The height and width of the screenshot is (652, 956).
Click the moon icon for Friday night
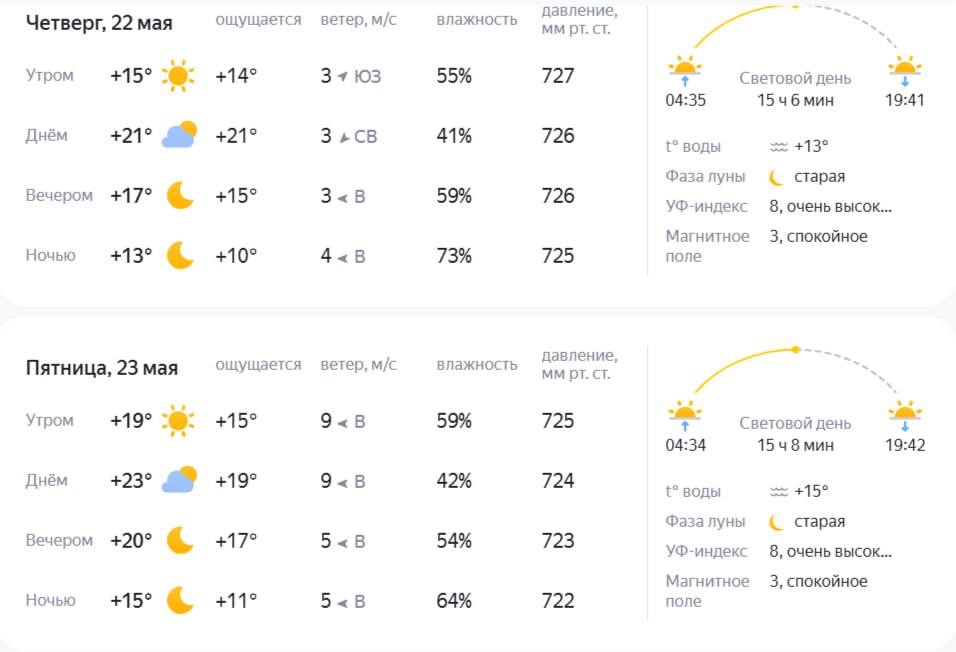[180, 600]
